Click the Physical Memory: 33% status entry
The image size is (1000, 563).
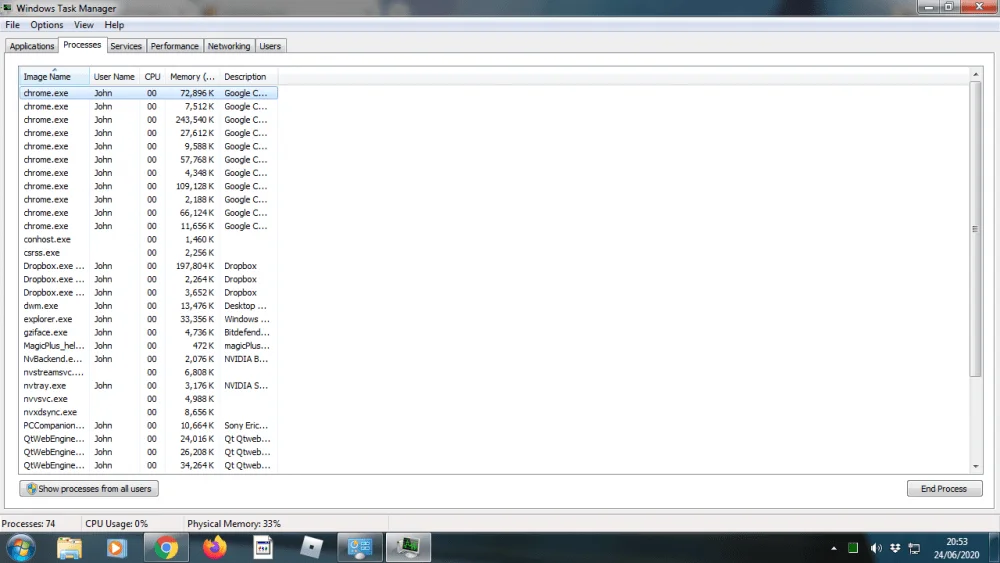point(234,523)
